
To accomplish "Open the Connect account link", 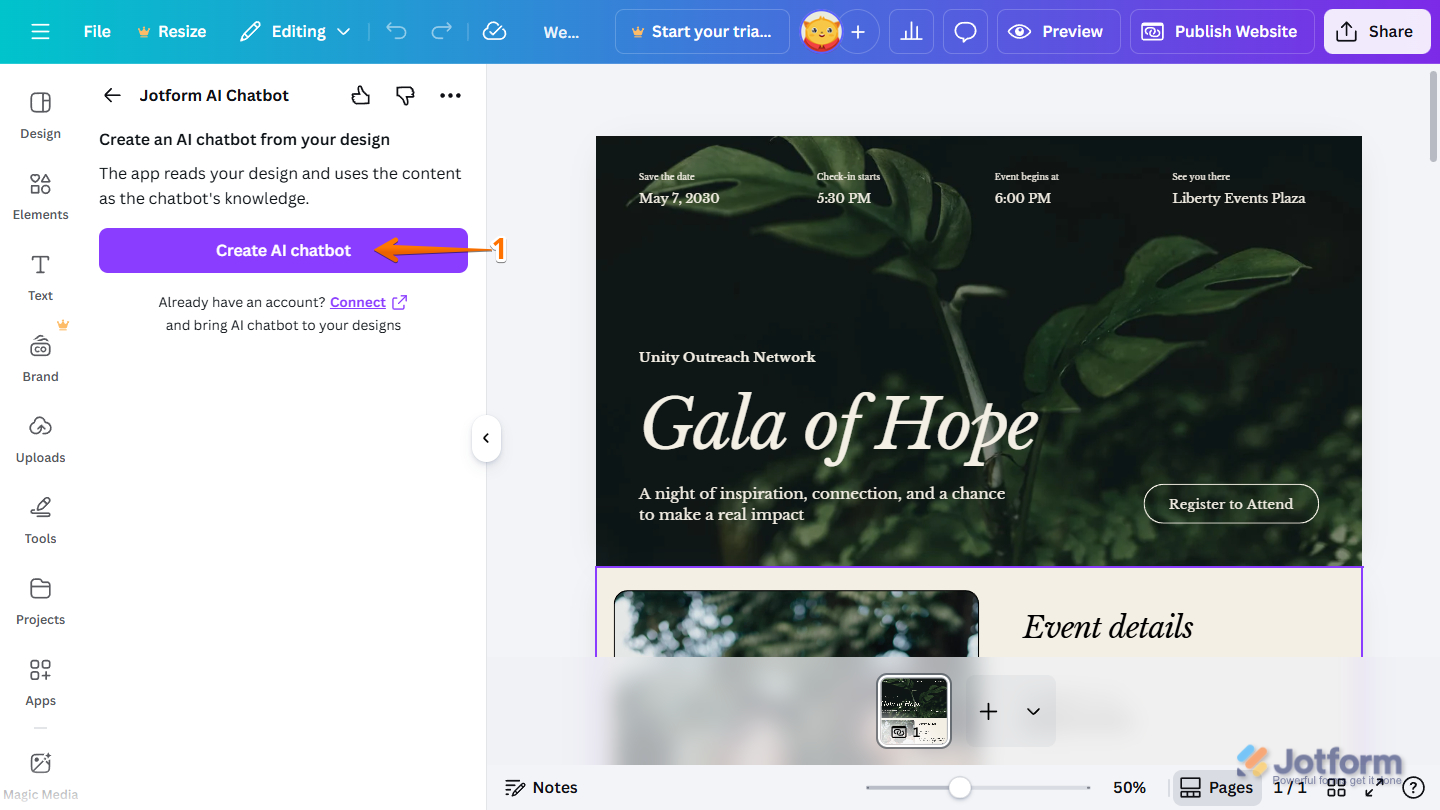I will click(x=357, y=302).
